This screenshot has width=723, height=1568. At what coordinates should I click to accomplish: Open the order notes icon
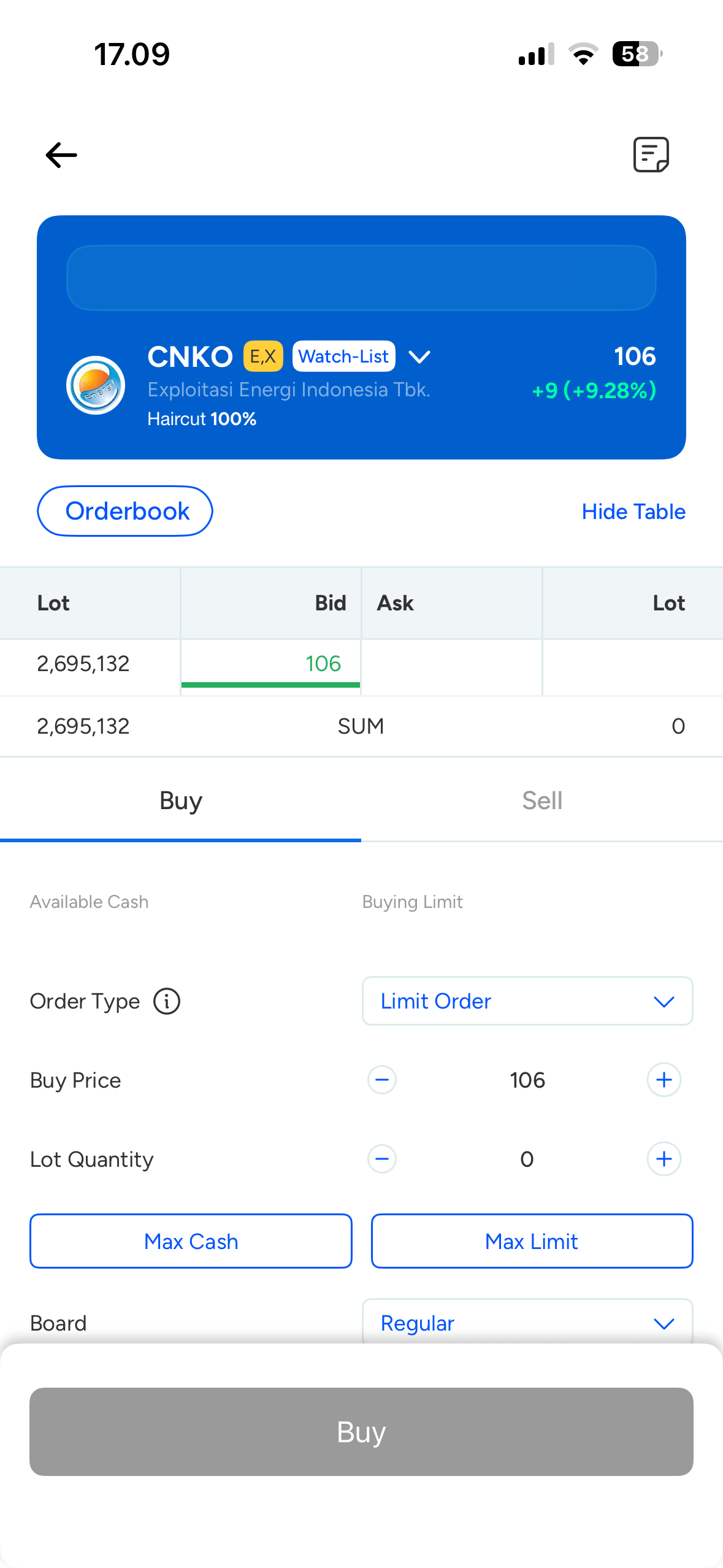click(651, 155)
